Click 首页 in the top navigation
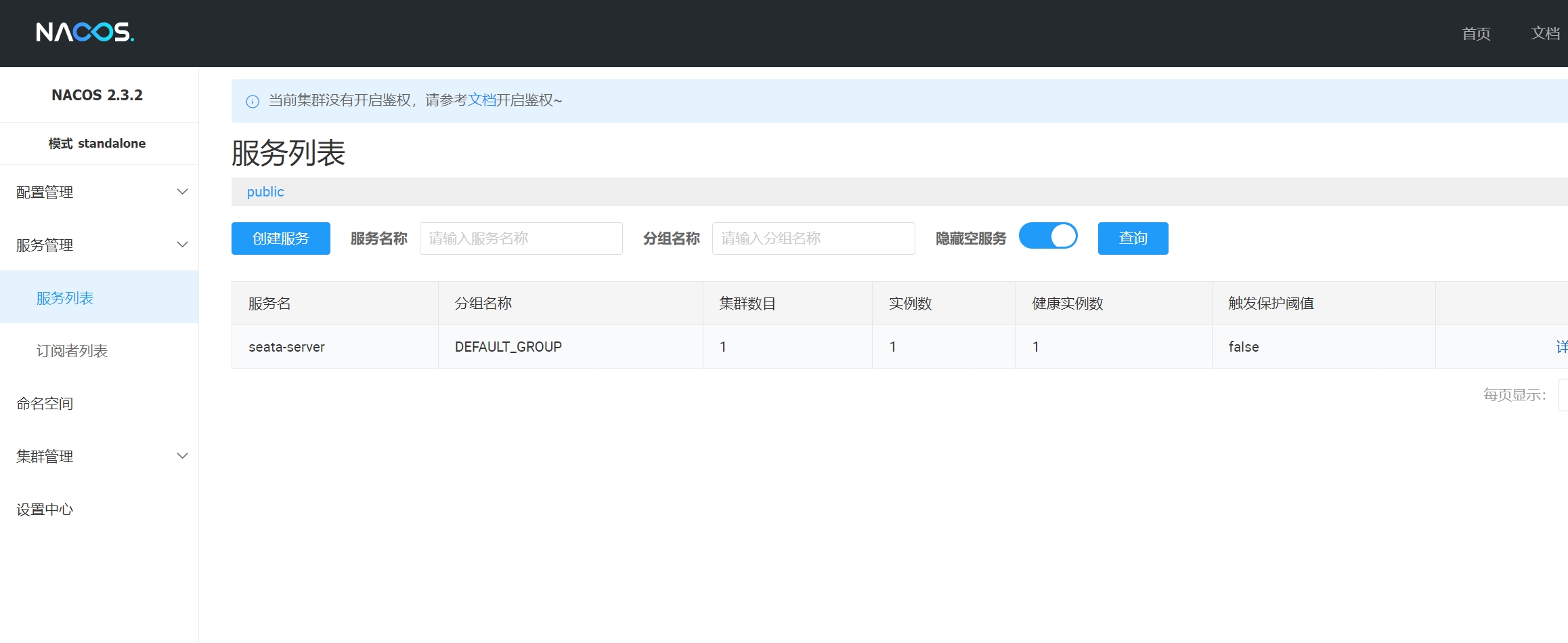Viewport: 1568px width, 643px height. 1476,34
